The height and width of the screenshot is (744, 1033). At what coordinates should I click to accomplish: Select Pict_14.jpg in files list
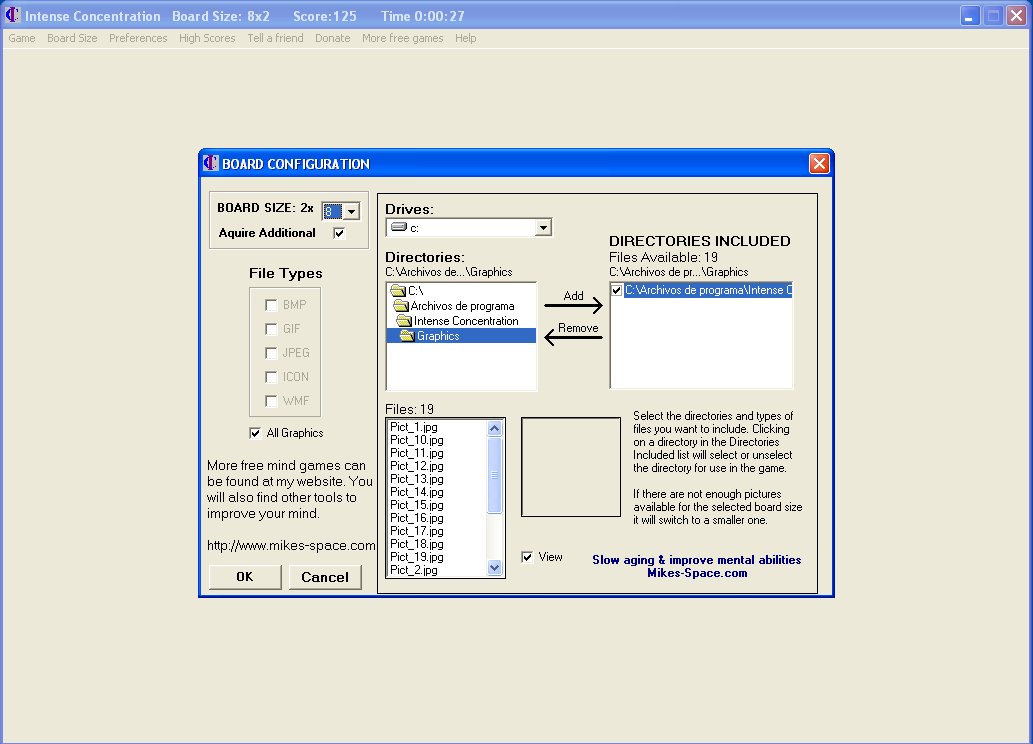click(416, 492)
